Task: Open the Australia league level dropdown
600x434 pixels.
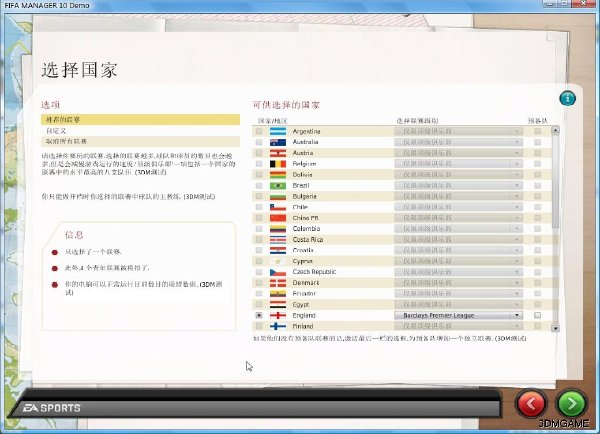Action: coord(458,142)
